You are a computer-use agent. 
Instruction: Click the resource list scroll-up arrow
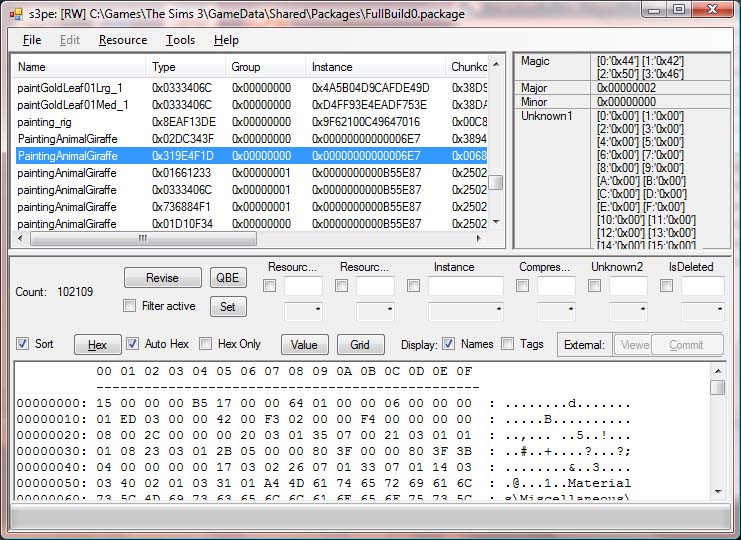pyautogui.click(x=496, y=64)
